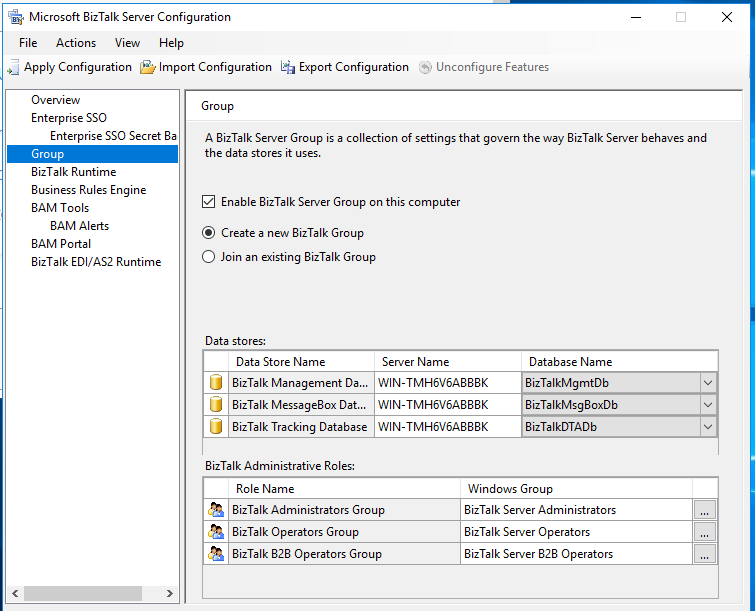The image size is (755, 611).
Task: Click the tree panel horizontal scrollbar thumb
Action: click(x=83, y=594)
